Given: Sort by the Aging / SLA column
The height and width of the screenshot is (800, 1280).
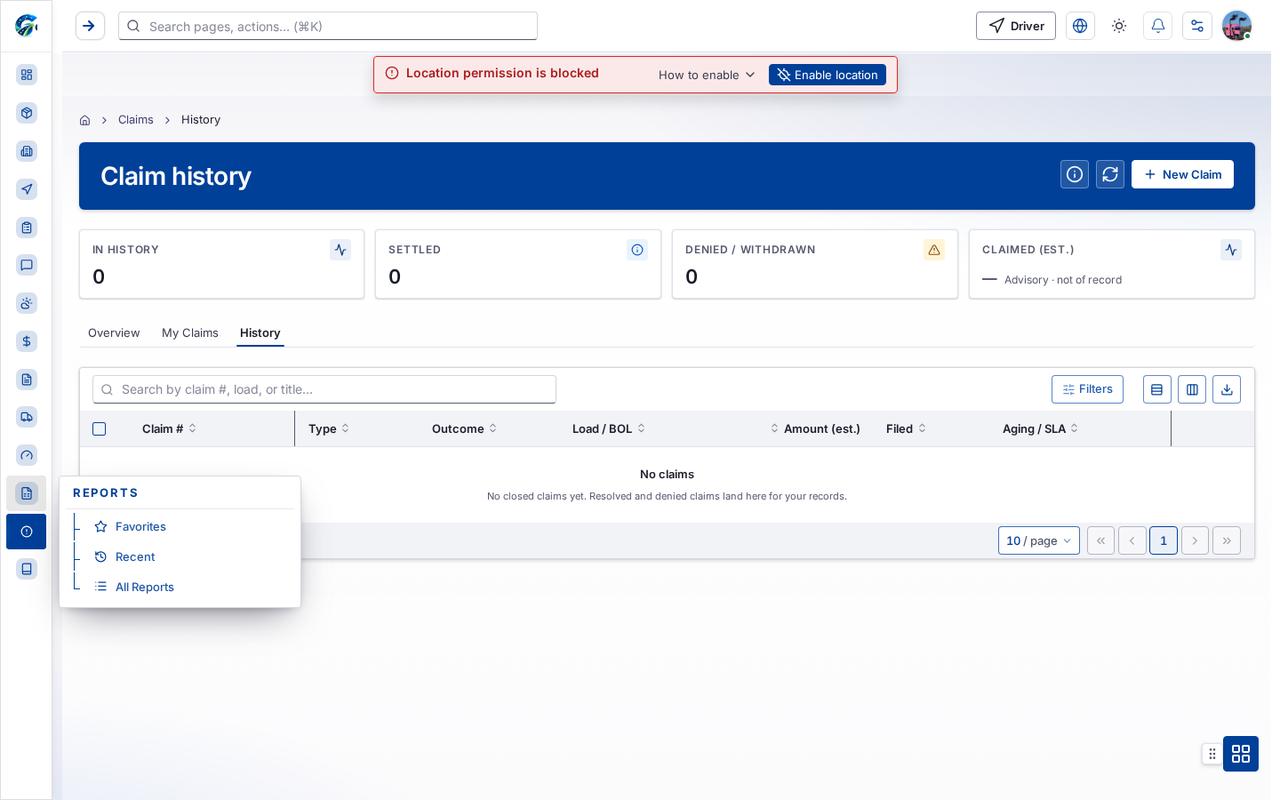Looking at the screenshot, I should pyautogui.click(x=1040, y=429).
